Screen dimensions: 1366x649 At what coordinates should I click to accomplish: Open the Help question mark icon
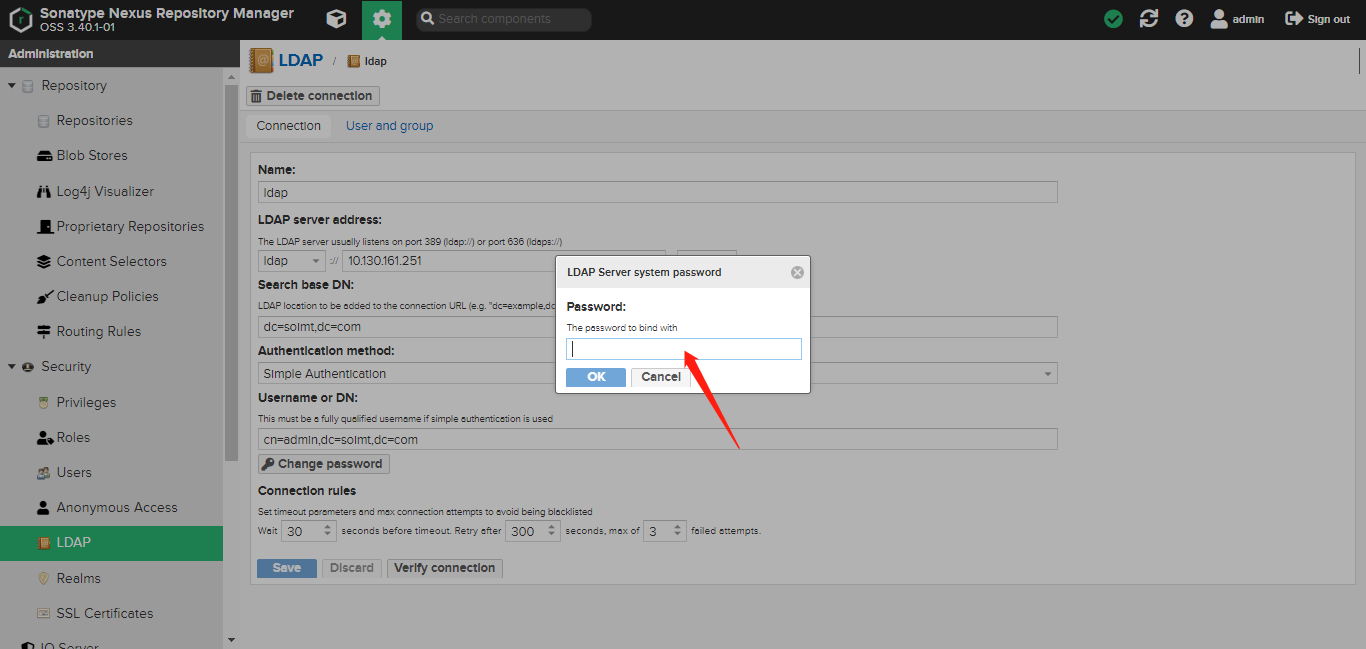click(1184, 19)
